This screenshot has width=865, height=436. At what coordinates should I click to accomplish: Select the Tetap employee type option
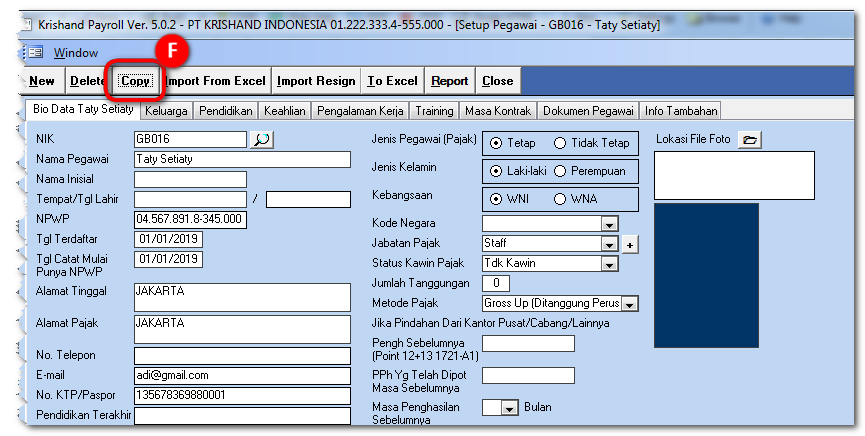click(497, 144)
